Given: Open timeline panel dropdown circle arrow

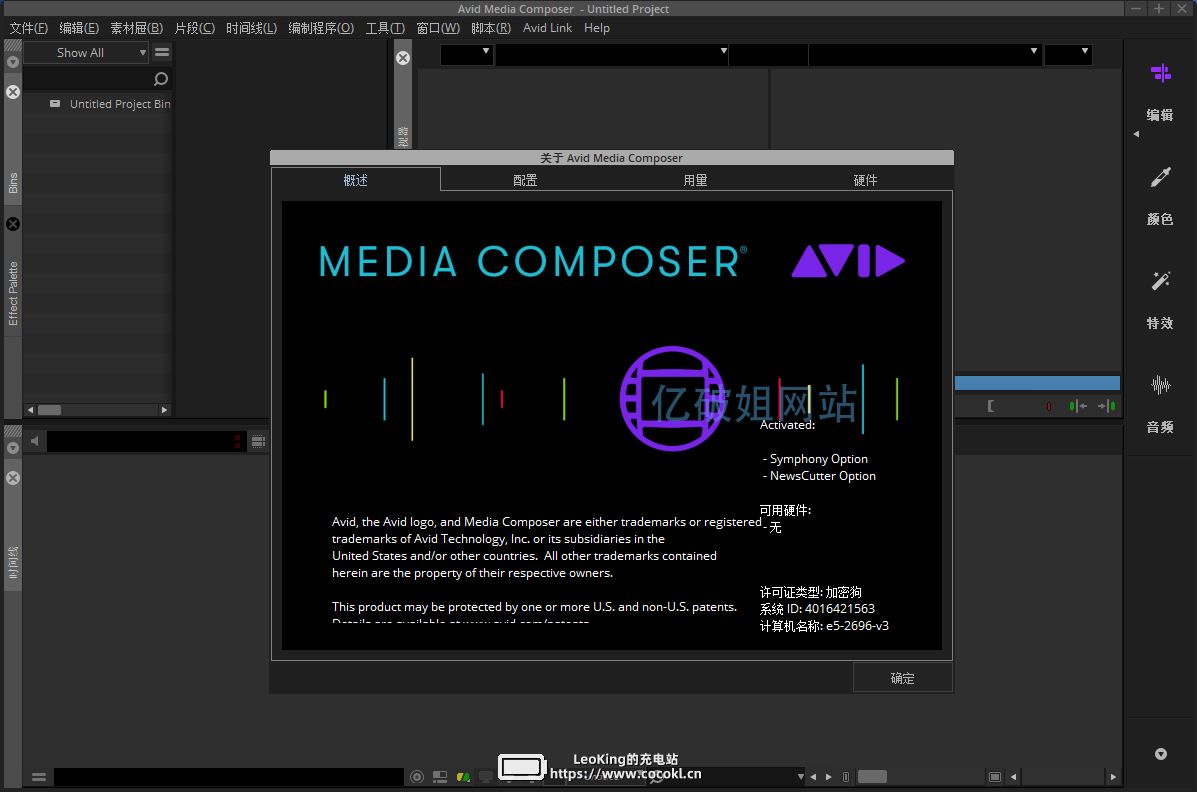Looking at the screenshot, I should (x=13, y=448).
